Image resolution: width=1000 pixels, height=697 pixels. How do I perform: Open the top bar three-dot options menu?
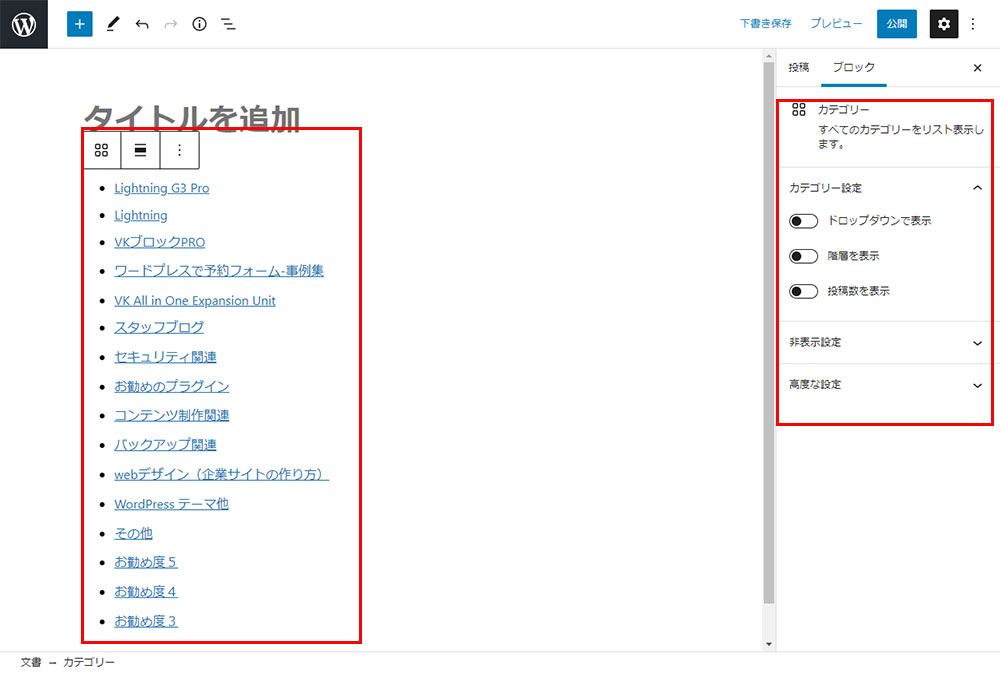click(x=974, y=24)
